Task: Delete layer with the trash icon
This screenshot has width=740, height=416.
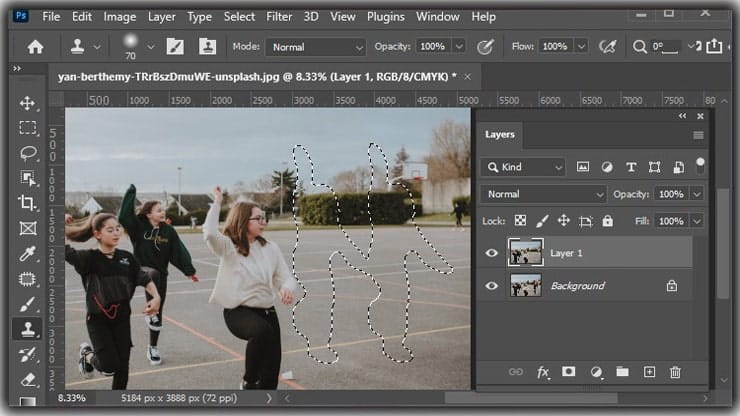Action: pyautogui.click(x=675, y=372)
